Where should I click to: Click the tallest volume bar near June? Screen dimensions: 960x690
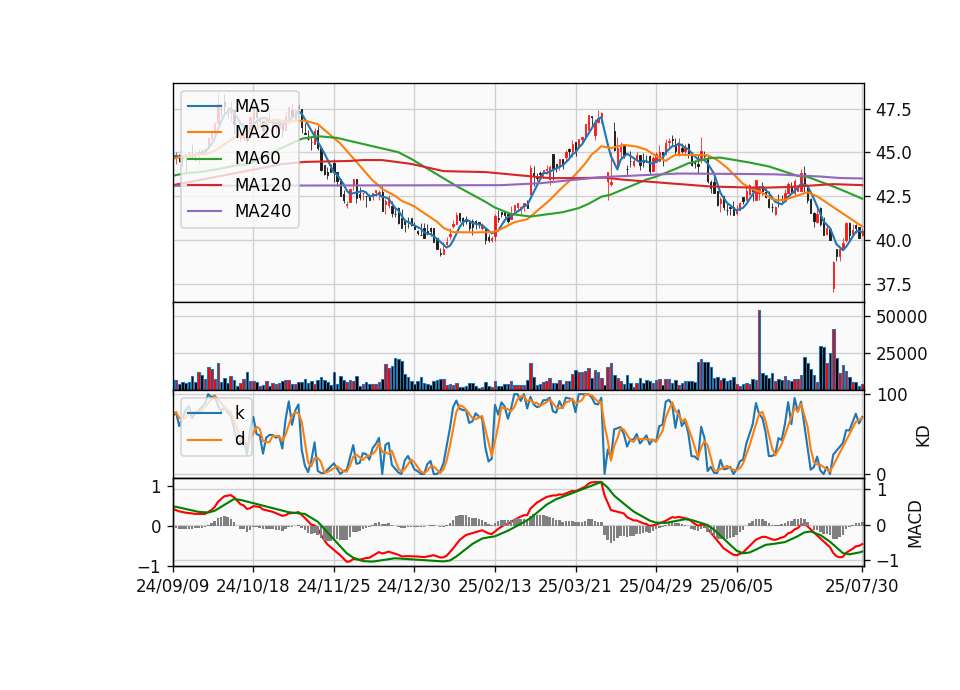pos(760,350)
